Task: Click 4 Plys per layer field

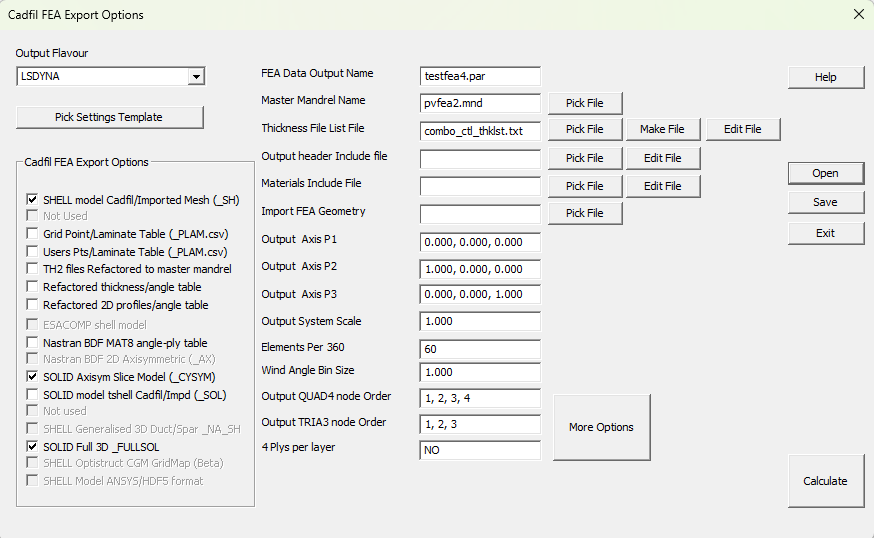Action: point(480,450)
